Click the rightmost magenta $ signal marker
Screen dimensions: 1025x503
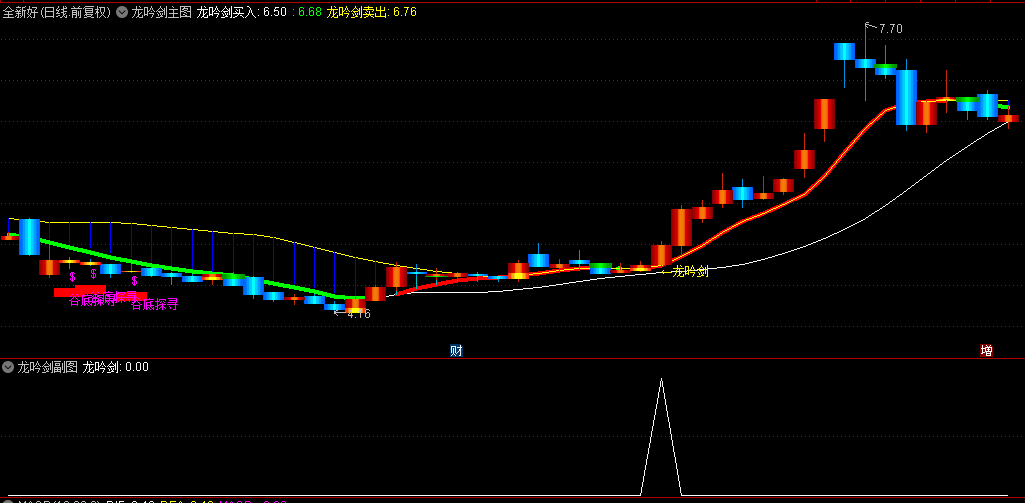click(134, 281)
